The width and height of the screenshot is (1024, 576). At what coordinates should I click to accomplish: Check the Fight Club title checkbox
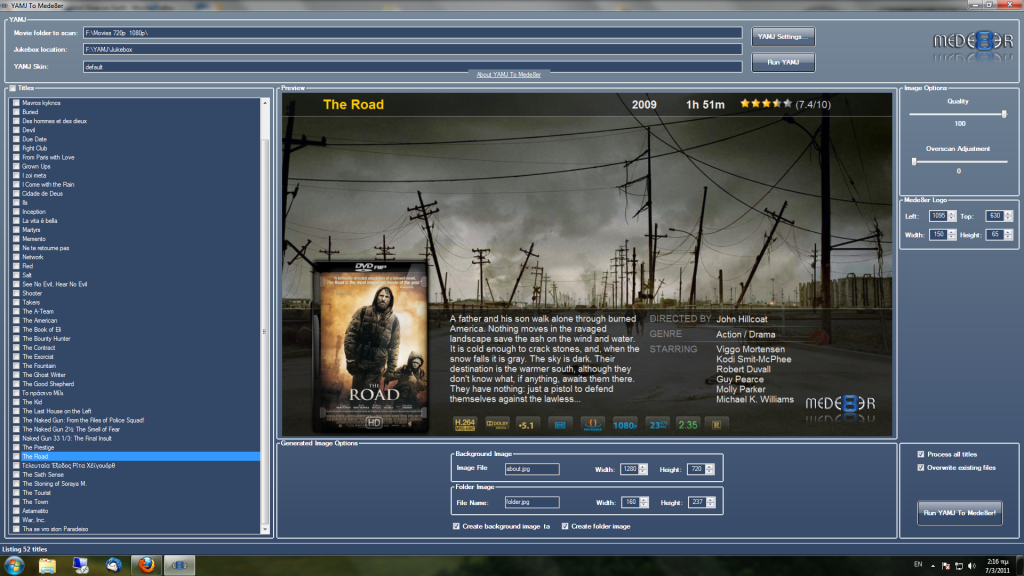[16, 148]
